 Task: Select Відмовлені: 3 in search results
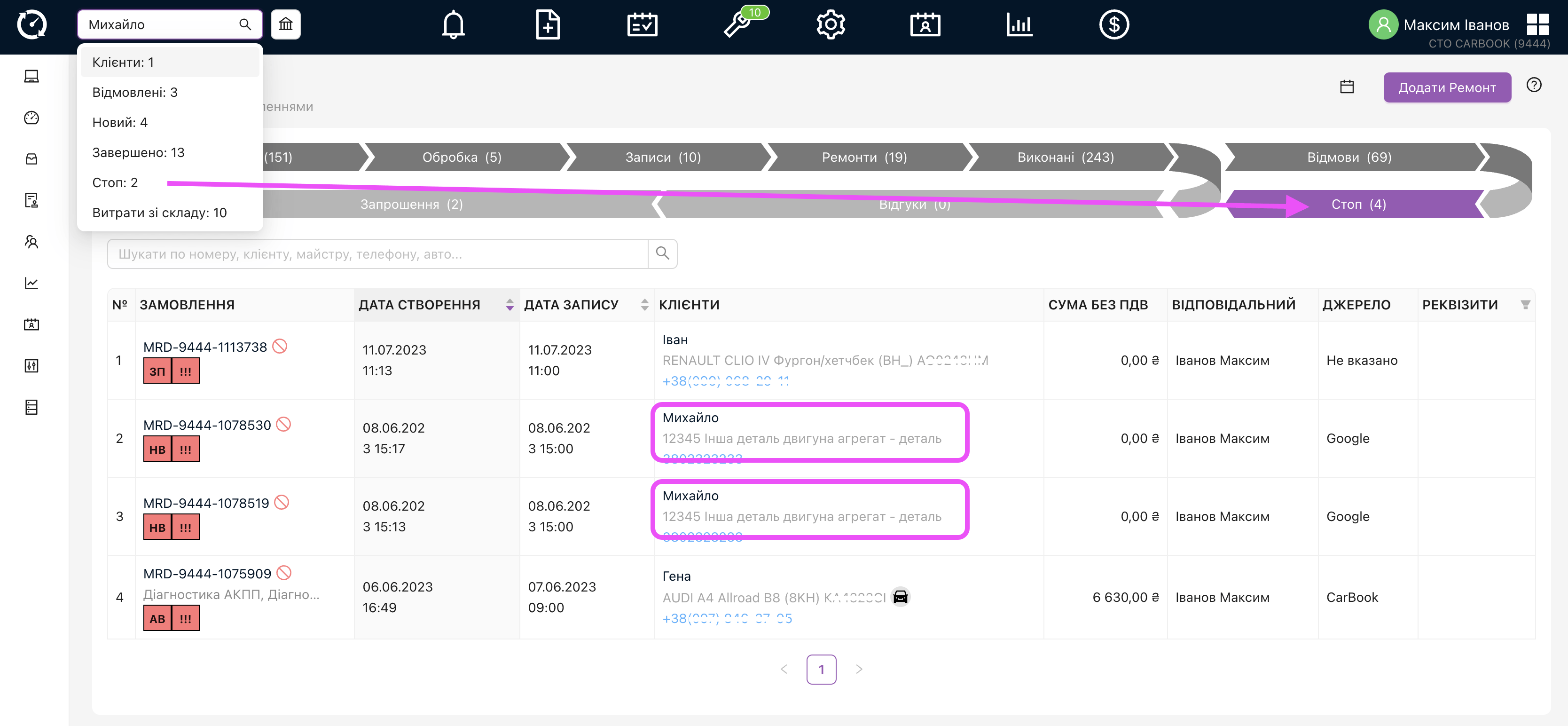(x=170, y=92)
